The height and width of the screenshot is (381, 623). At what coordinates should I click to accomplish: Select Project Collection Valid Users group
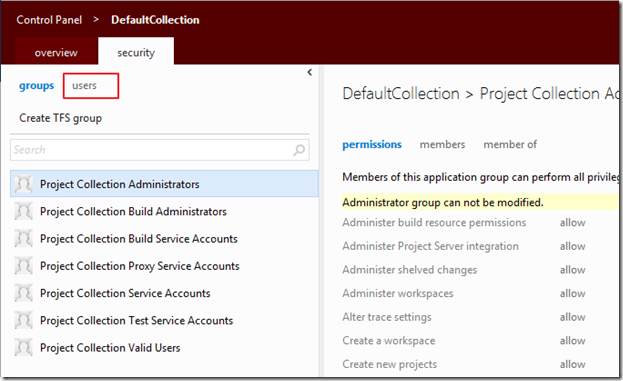164,348
